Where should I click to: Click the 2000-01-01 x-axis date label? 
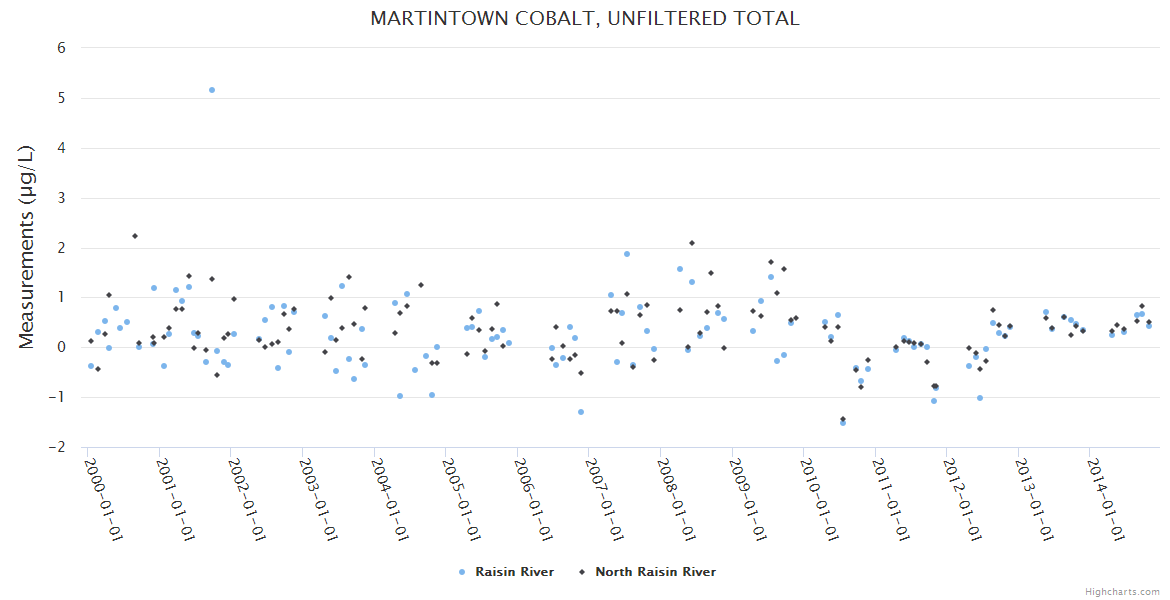click(x=101, y=499)
